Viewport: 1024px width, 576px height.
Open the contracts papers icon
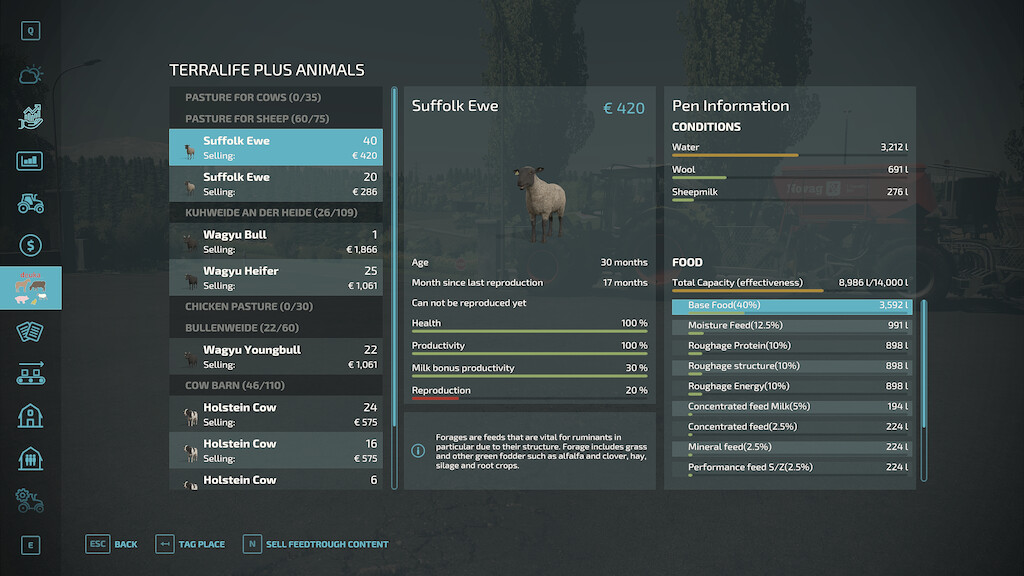coord(30,331)
